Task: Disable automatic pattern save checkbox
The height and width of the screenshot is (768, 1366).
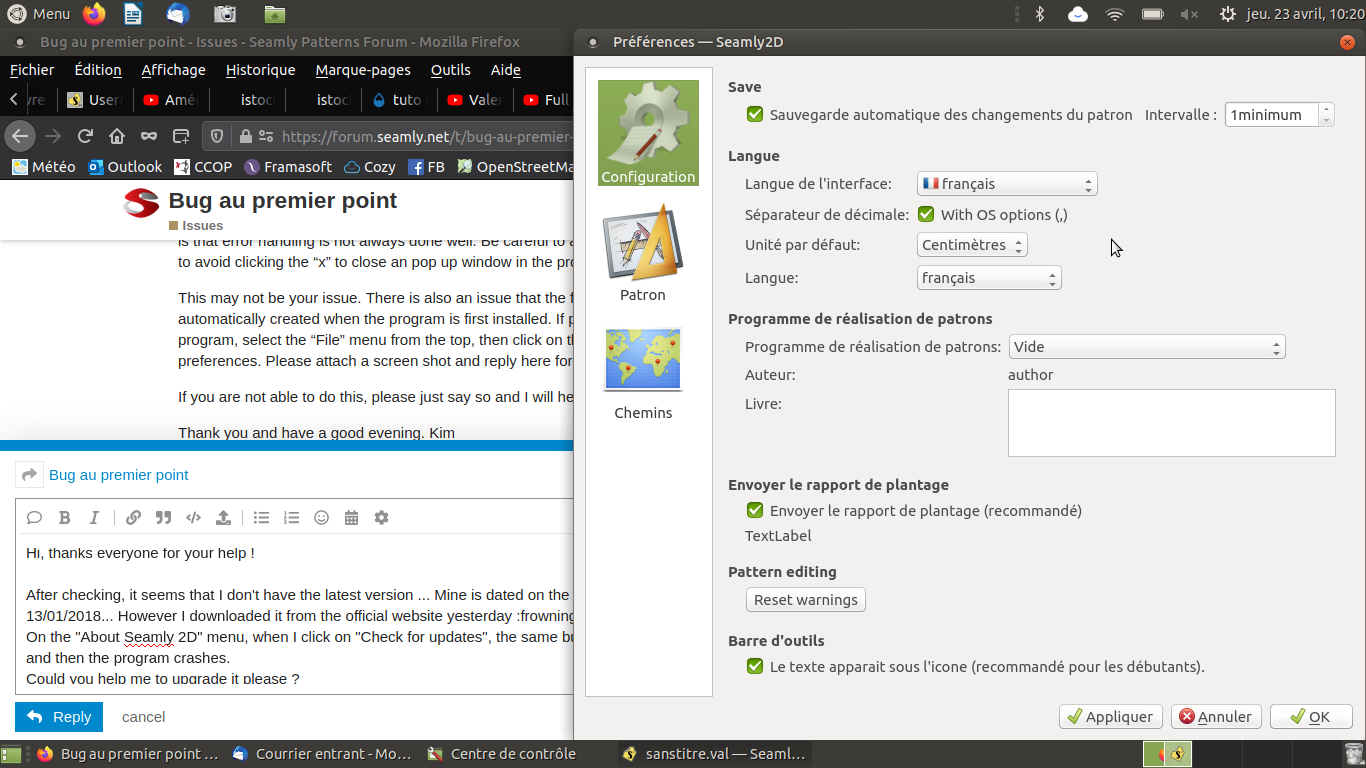Action: click(755, 115)
